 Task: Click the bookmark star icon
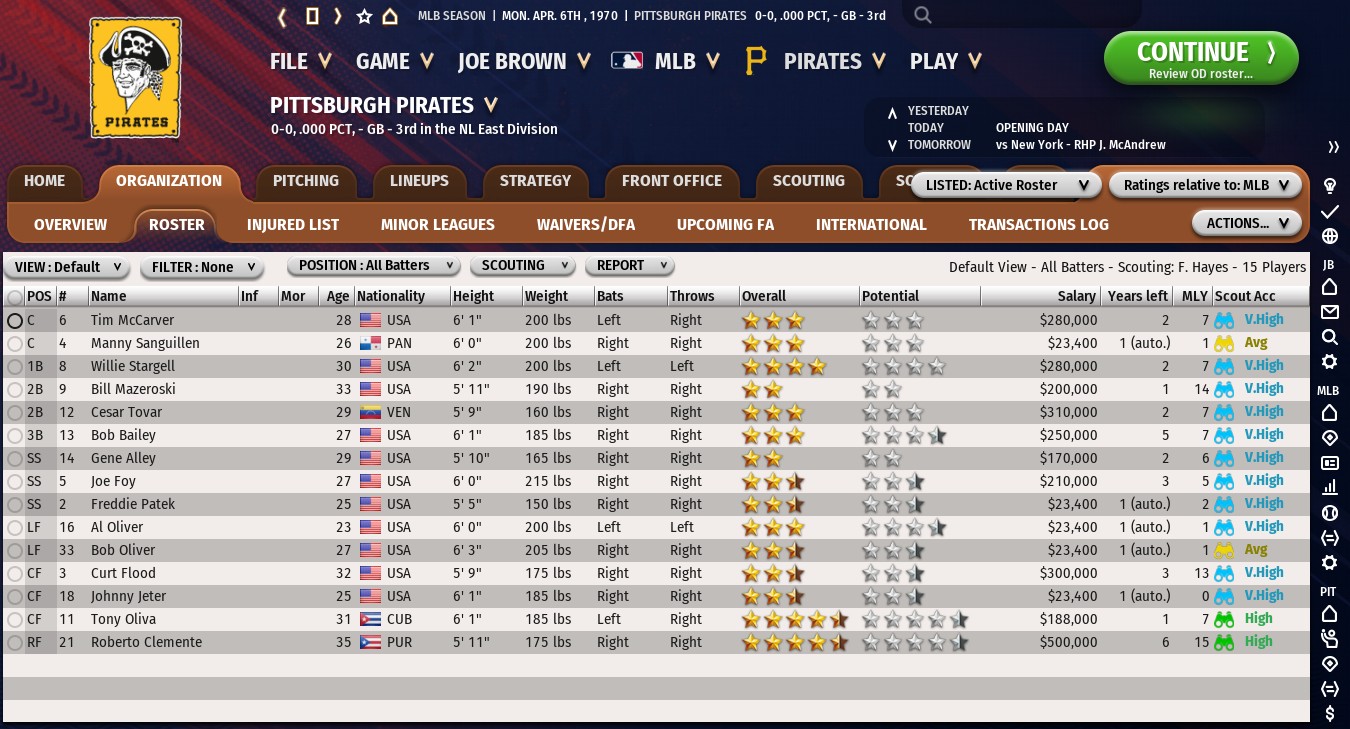point(364,16)
